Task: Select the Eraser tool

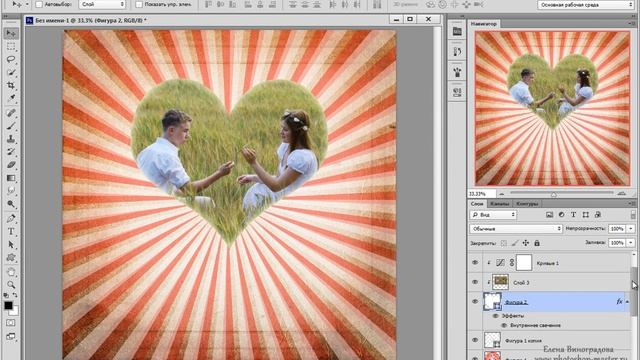Action: click(11, 165)
